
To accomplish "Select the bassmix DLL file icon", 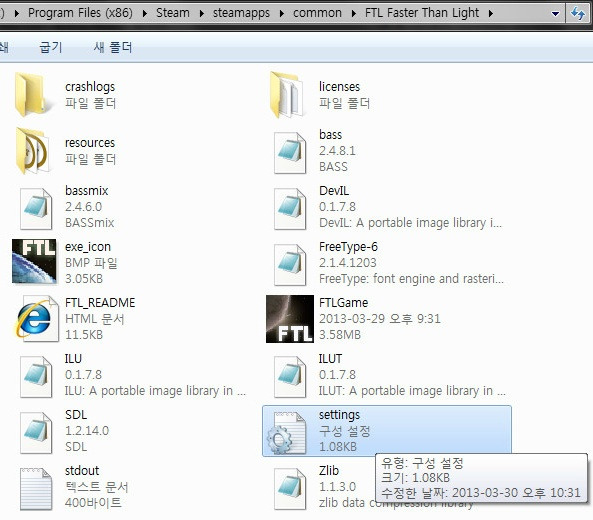I will coord(36,208).
